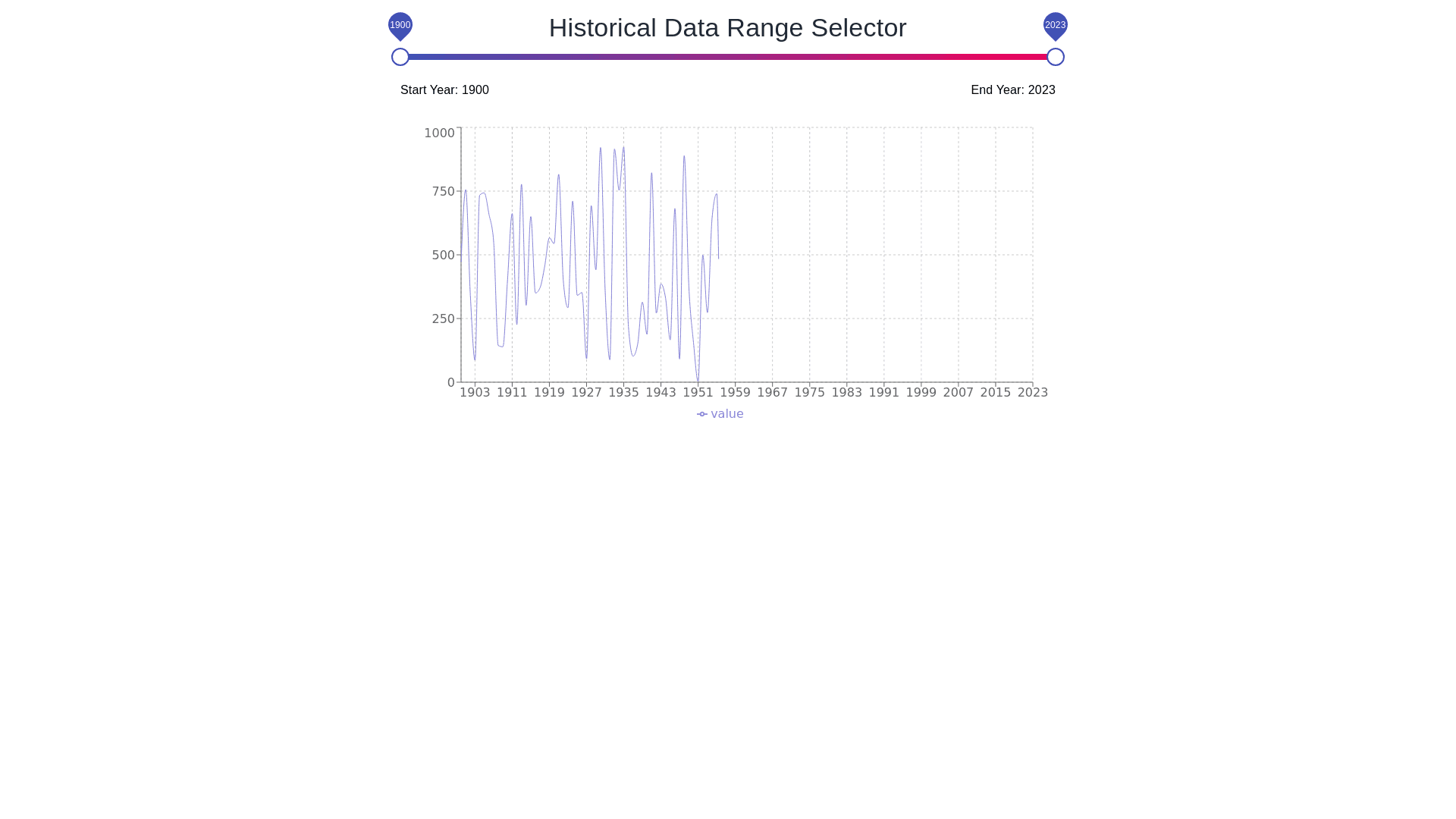
Task: Click the 2023 x-axis tick label
Action: [x=1032, y=393]
